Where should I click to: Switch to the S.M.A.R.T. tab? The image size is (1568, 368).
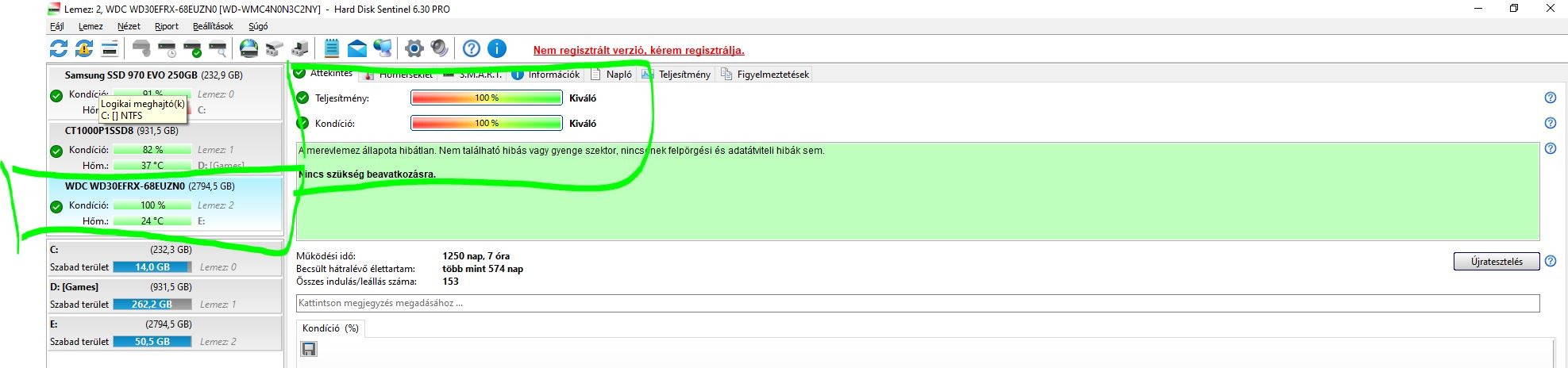tap(473, 75)
